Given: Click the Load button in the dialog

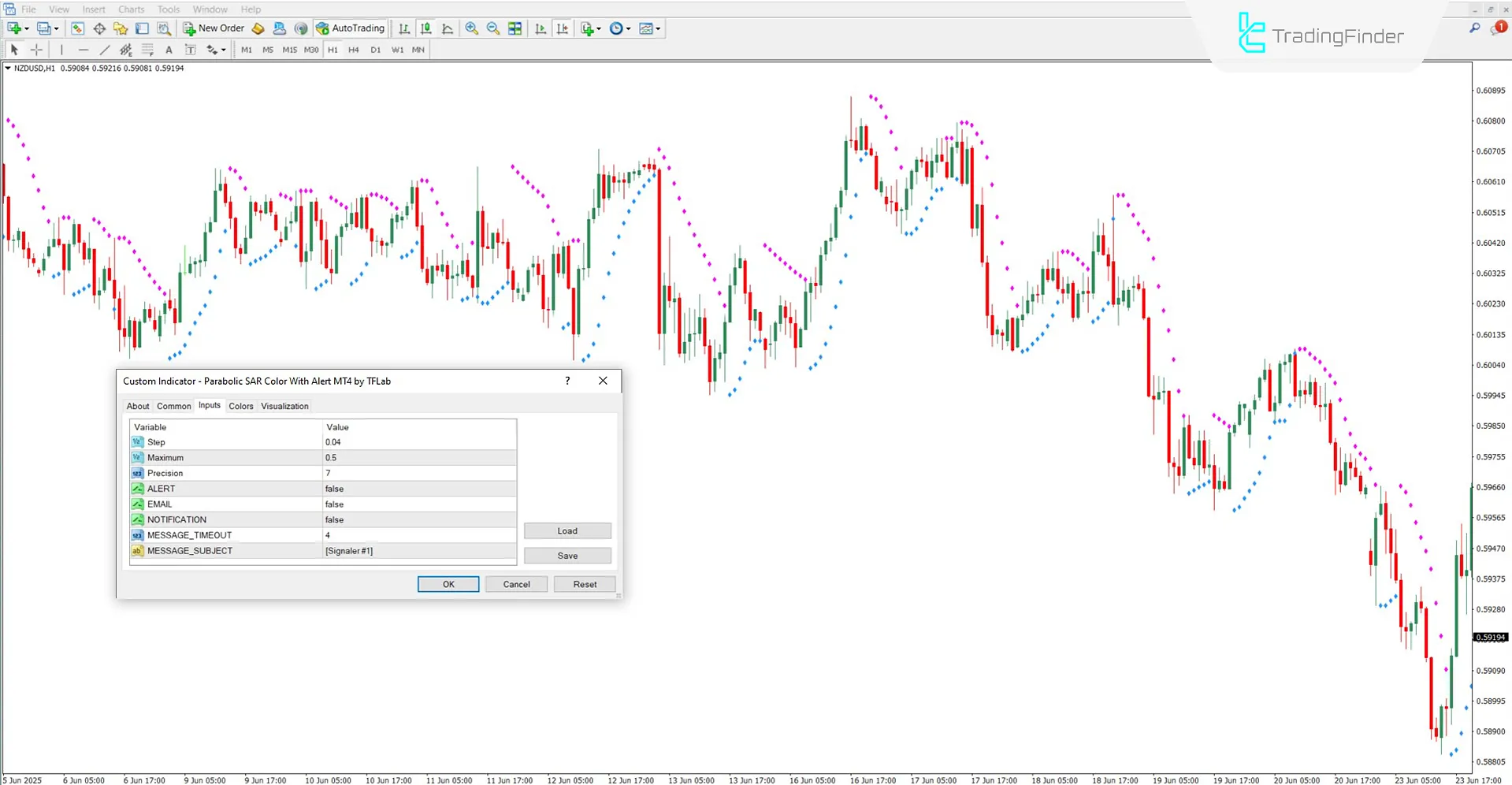Looking at the screenshot, I should point(567,530).
